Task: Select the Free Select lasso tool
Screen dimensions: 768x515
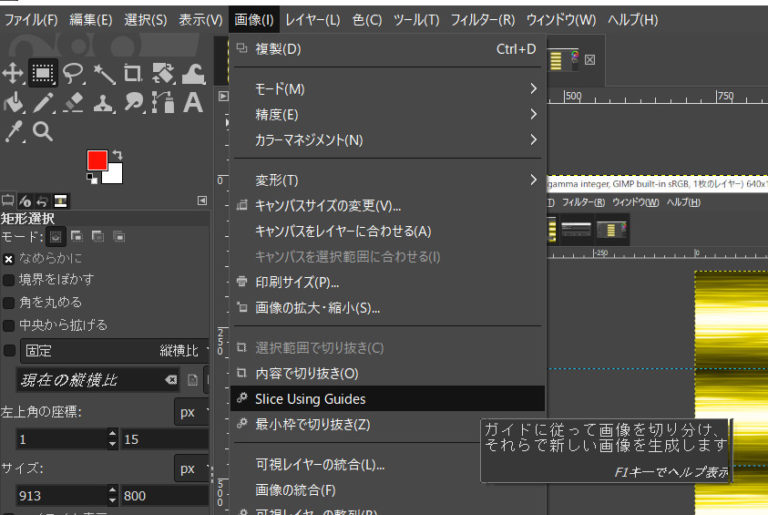Action: 73,72
